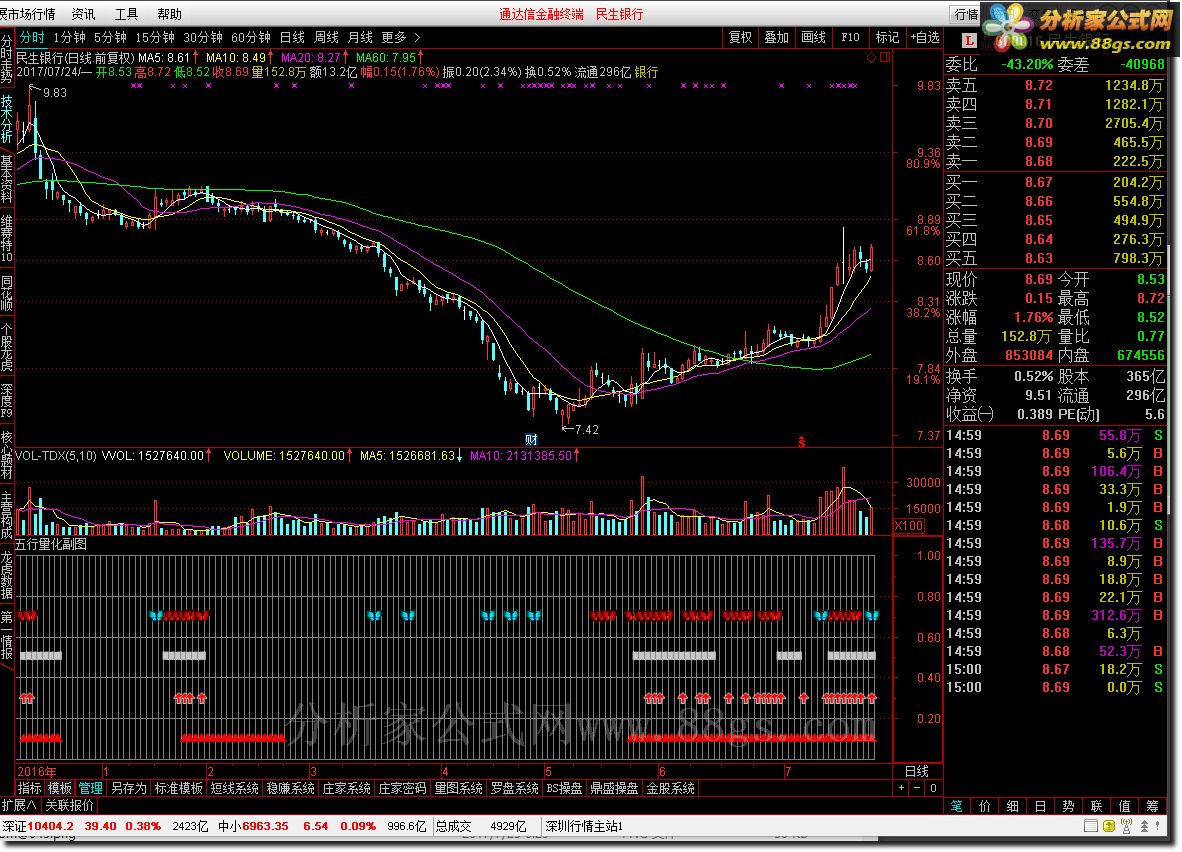Click the plus zoom button beside indicator tabs
This screenshot has width=1182, height=852.
coord(902,788)
